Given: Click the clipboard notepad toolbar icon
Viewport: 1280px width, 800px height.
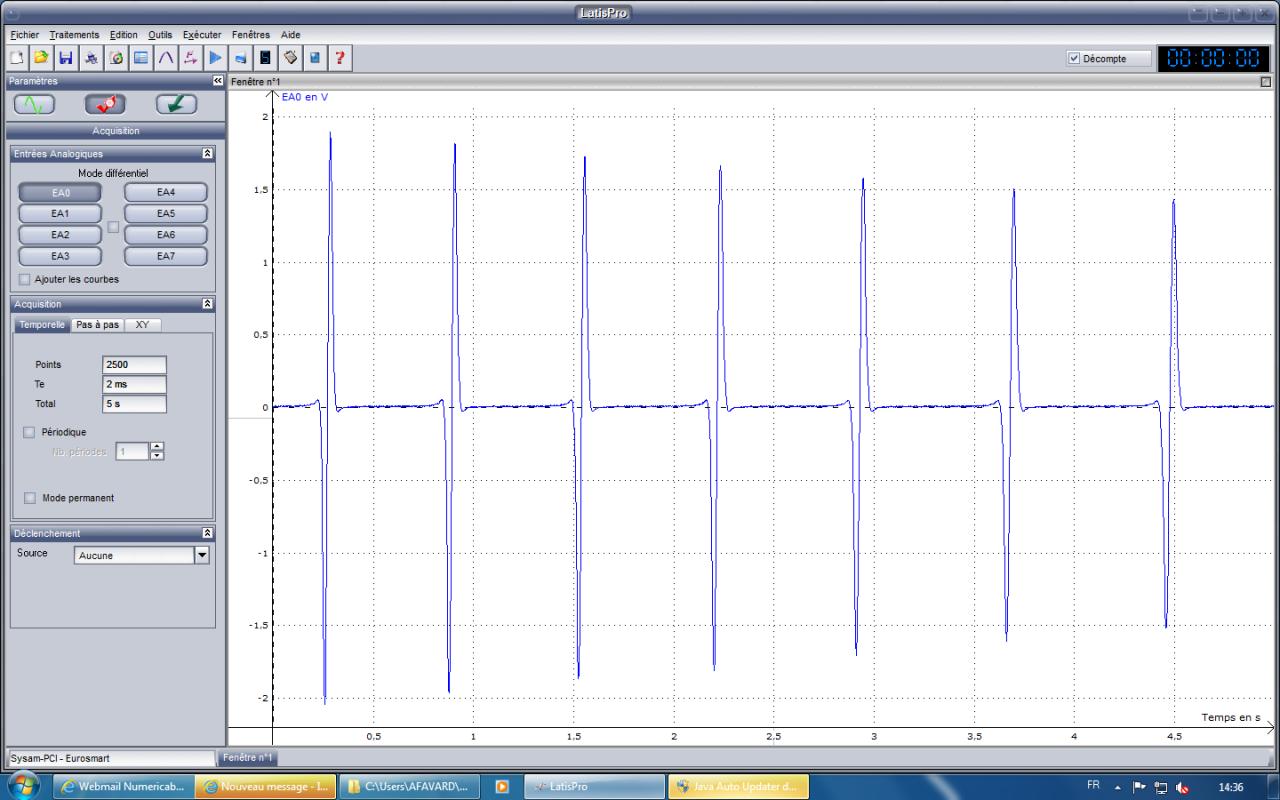Looking at the screenshot, I should 291,58.
